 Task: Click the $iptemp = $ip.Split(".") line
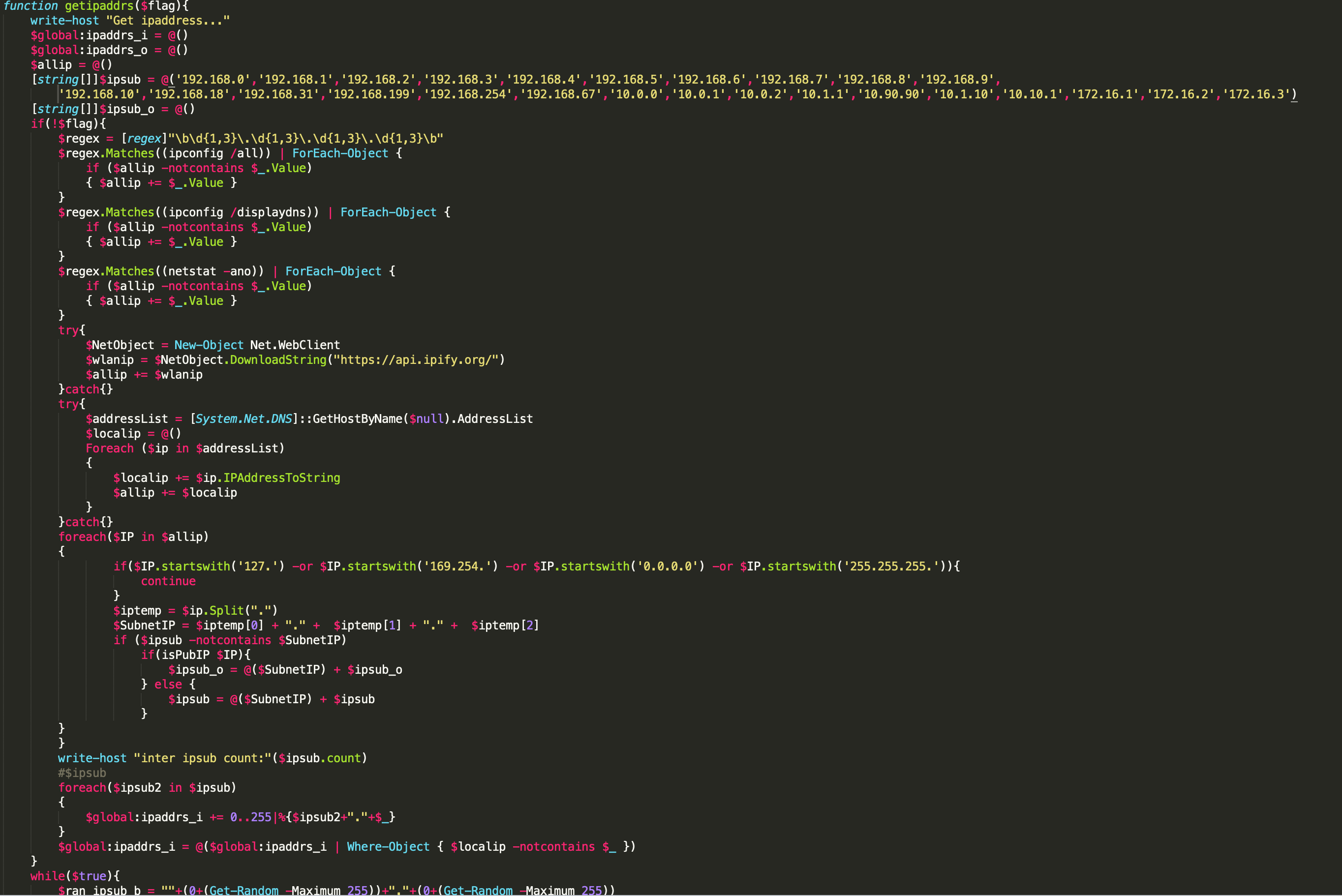coord(195,611)
